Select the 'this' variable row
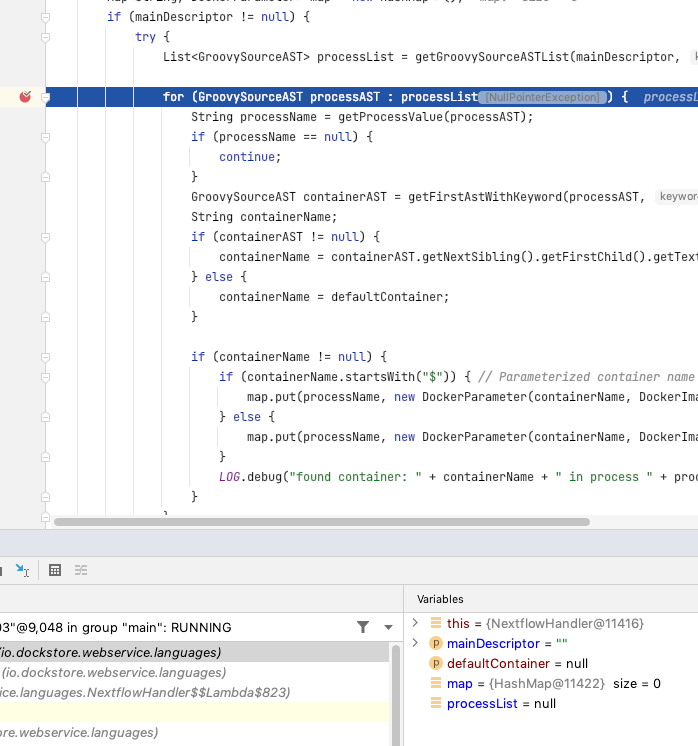 coord(551,623)
